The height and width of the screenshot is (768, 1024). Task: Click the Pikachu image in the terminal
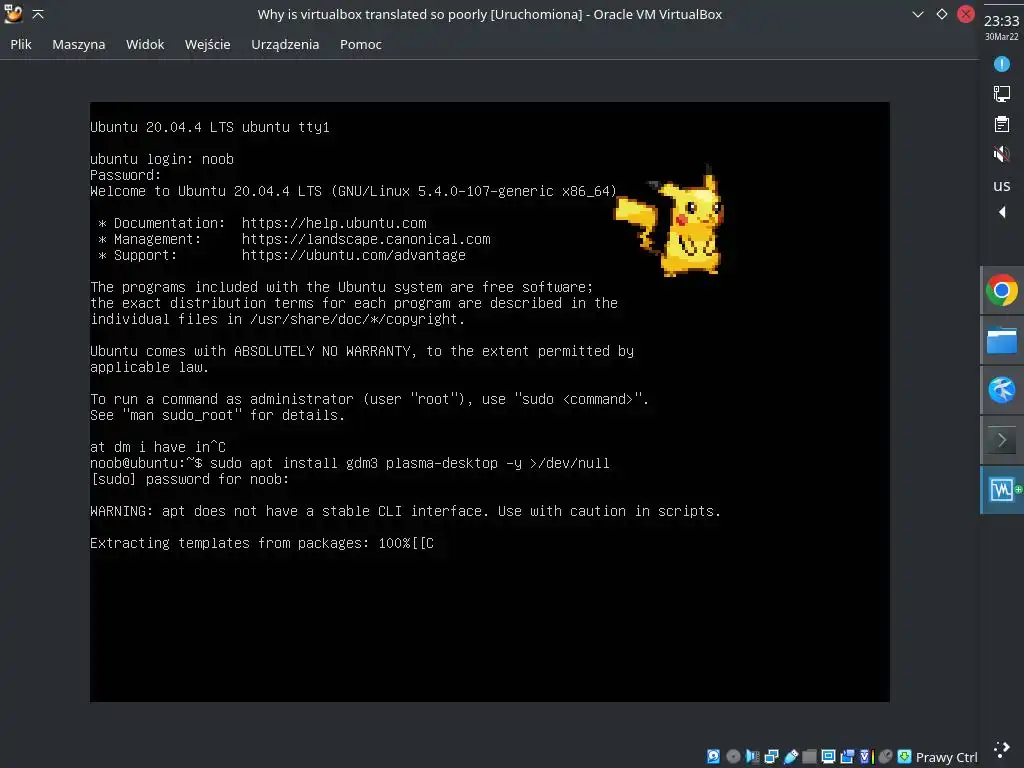[670, 220]
